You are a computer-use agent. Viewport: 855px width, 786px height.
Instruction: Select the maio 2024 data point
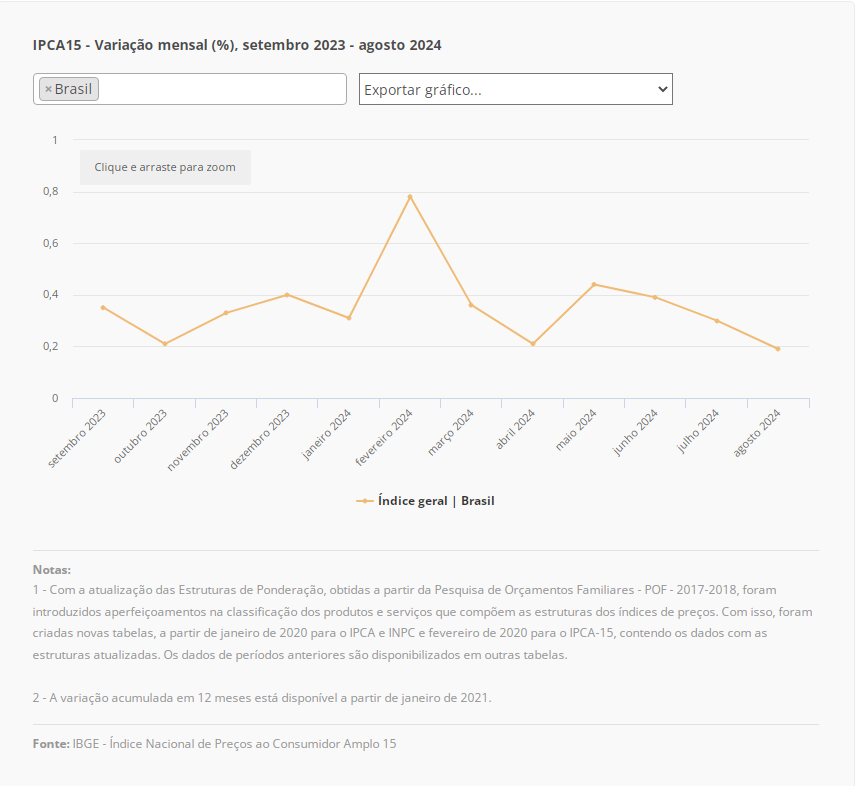pyautogui.click(x=594, y=284)
